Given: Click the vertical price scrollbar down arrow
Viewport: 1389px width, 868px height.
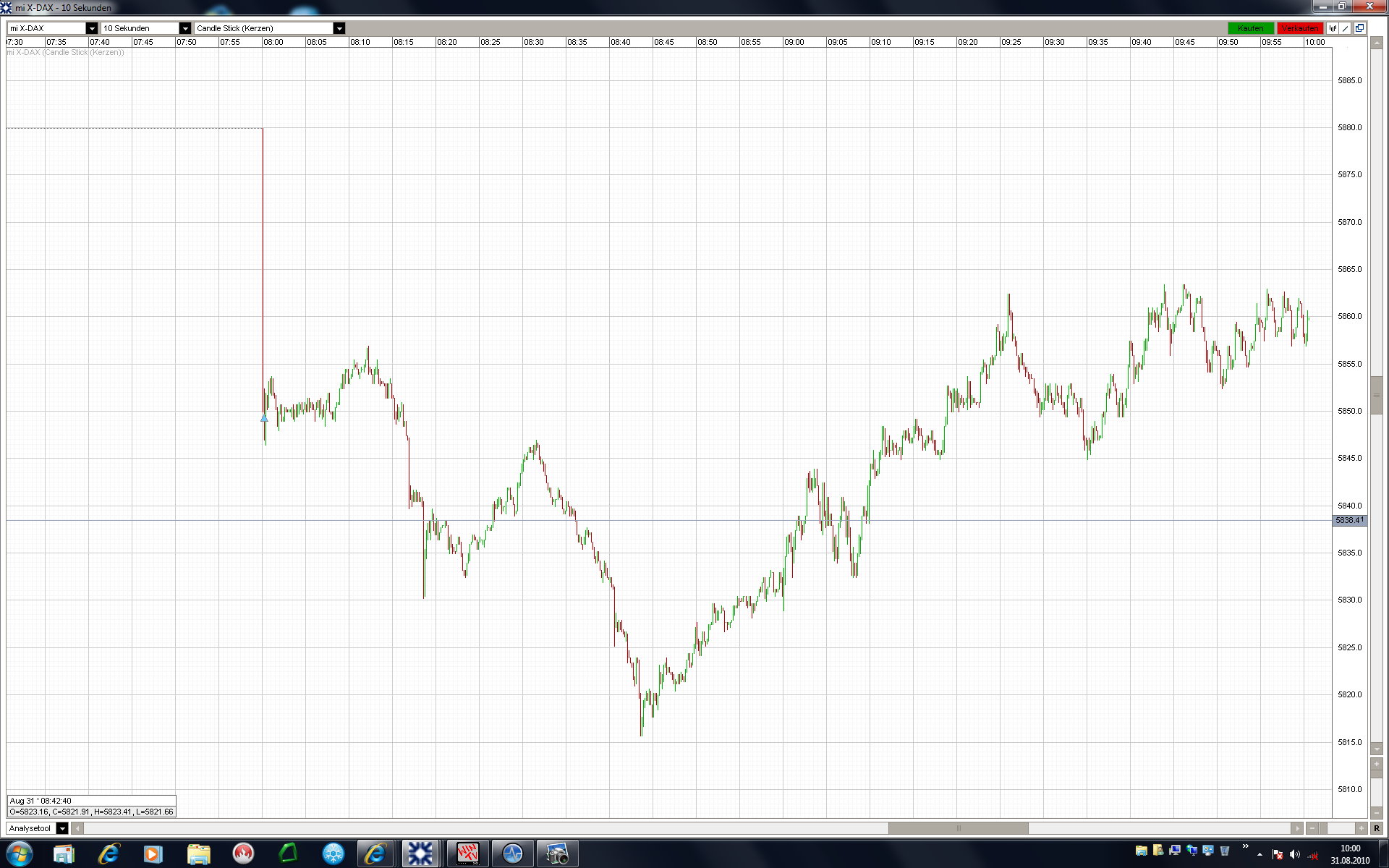Looking at the screenshot, I should (1376, 749).
